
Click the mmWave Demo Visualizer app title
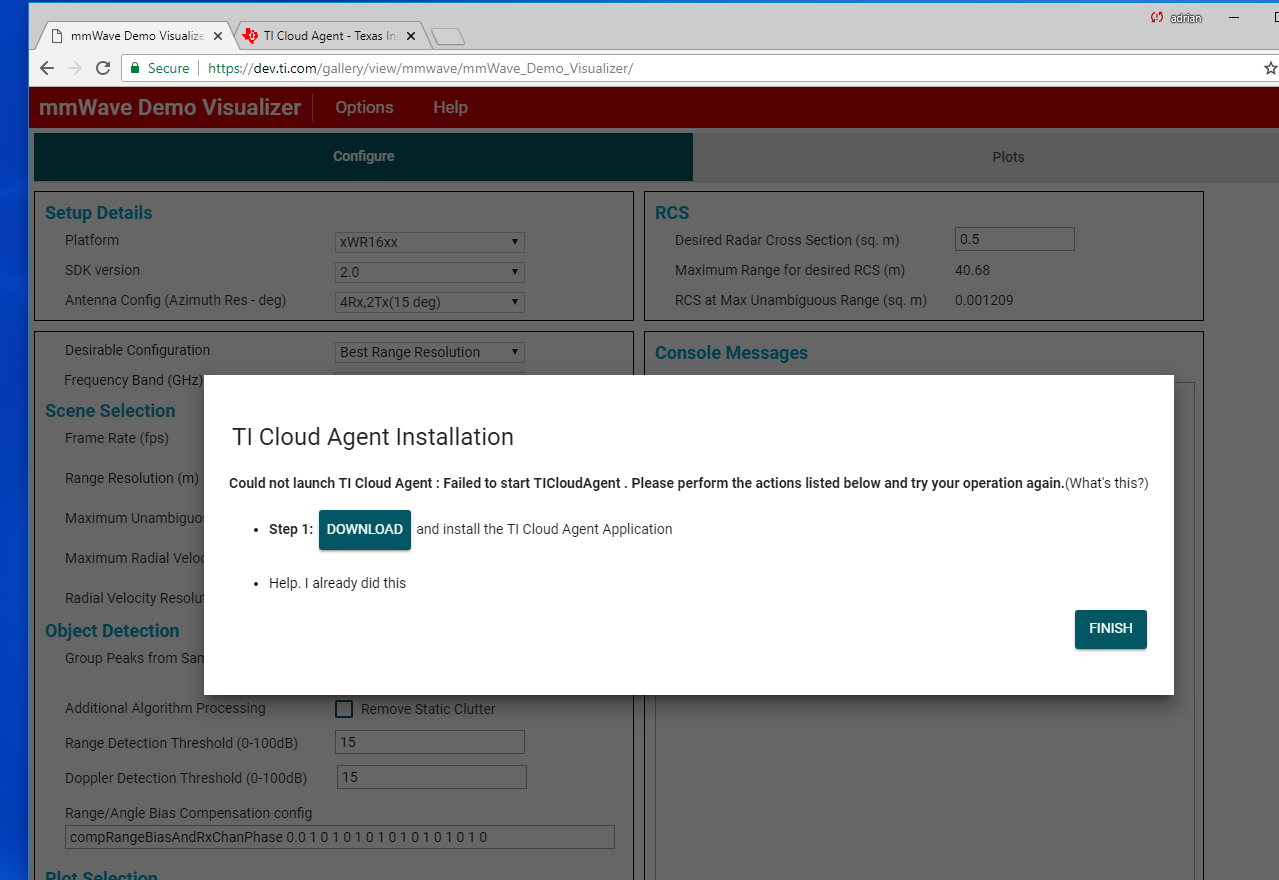pyautogui.click(x=170, y=108)
